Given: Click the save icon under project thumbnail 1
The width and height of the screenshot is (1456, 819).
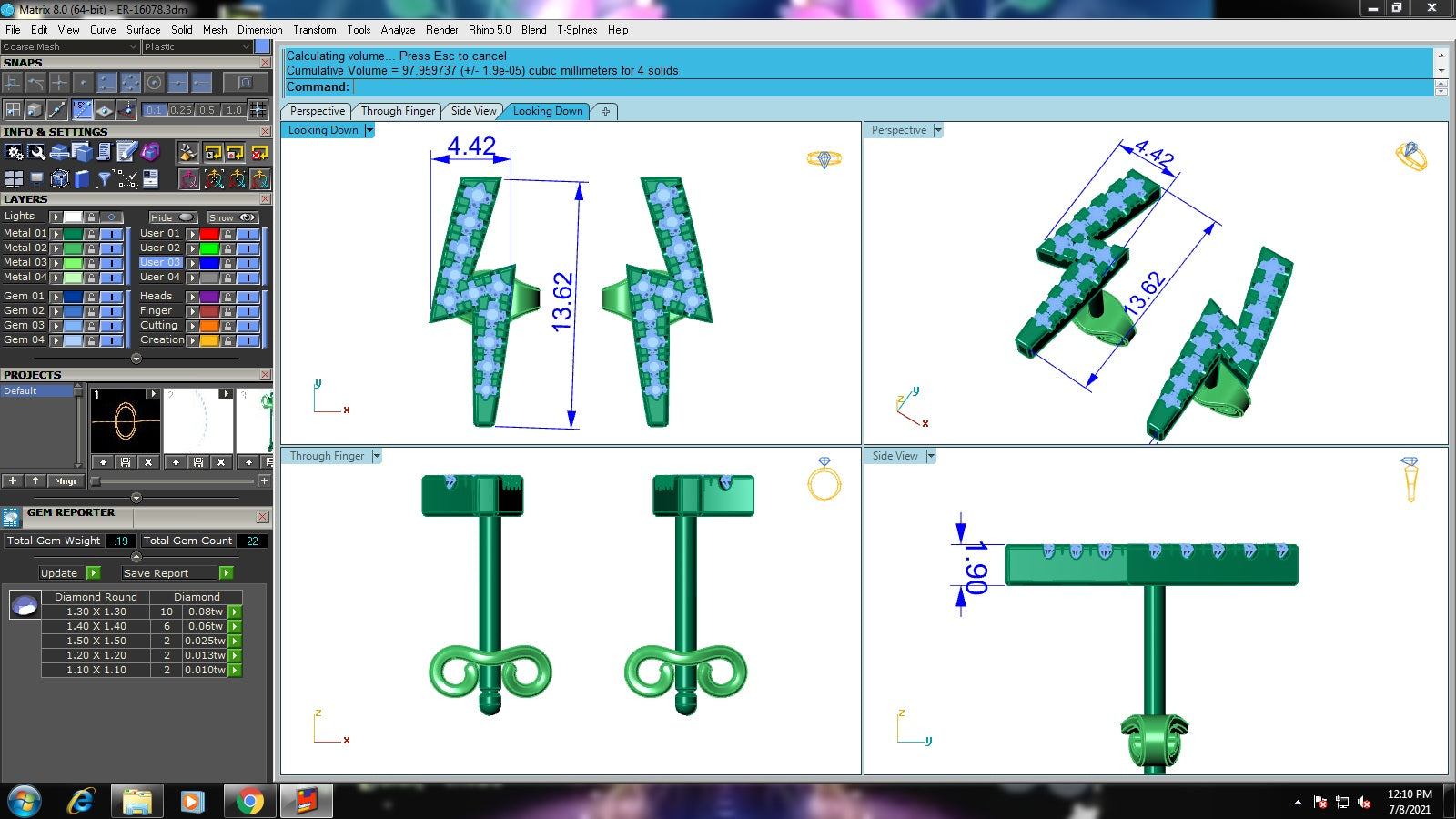Looking at the screenshot, I should tap(126, 462).
